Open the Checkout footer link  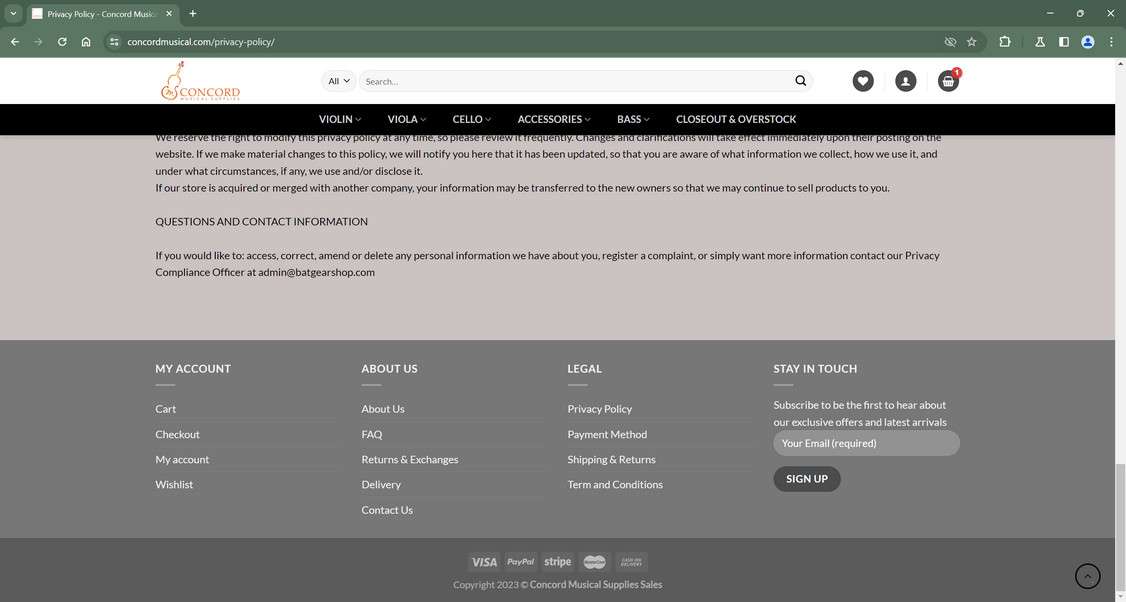click(177, 434)
